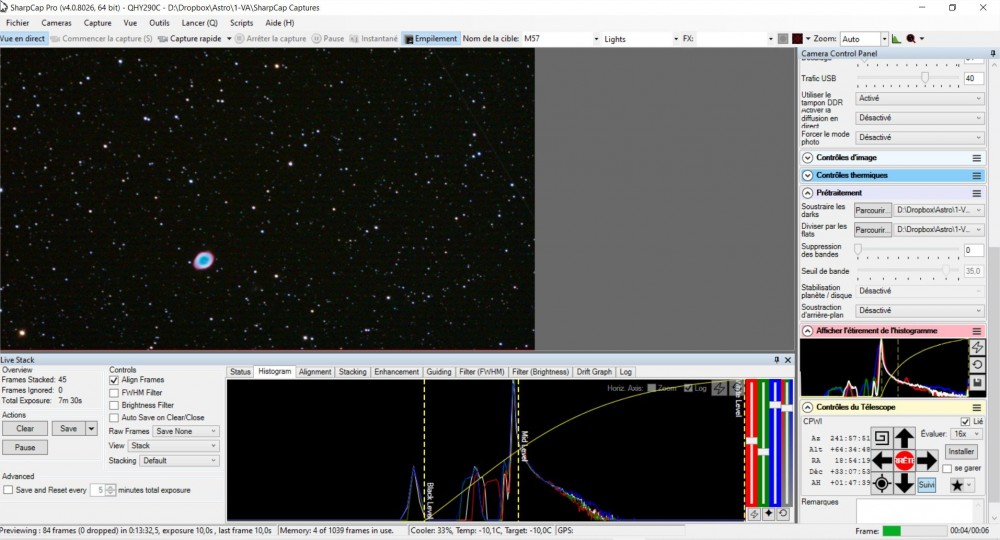Move telescope left with the left arrow
This screenshot has height=540, width=1000.
[x=882, y=460]
